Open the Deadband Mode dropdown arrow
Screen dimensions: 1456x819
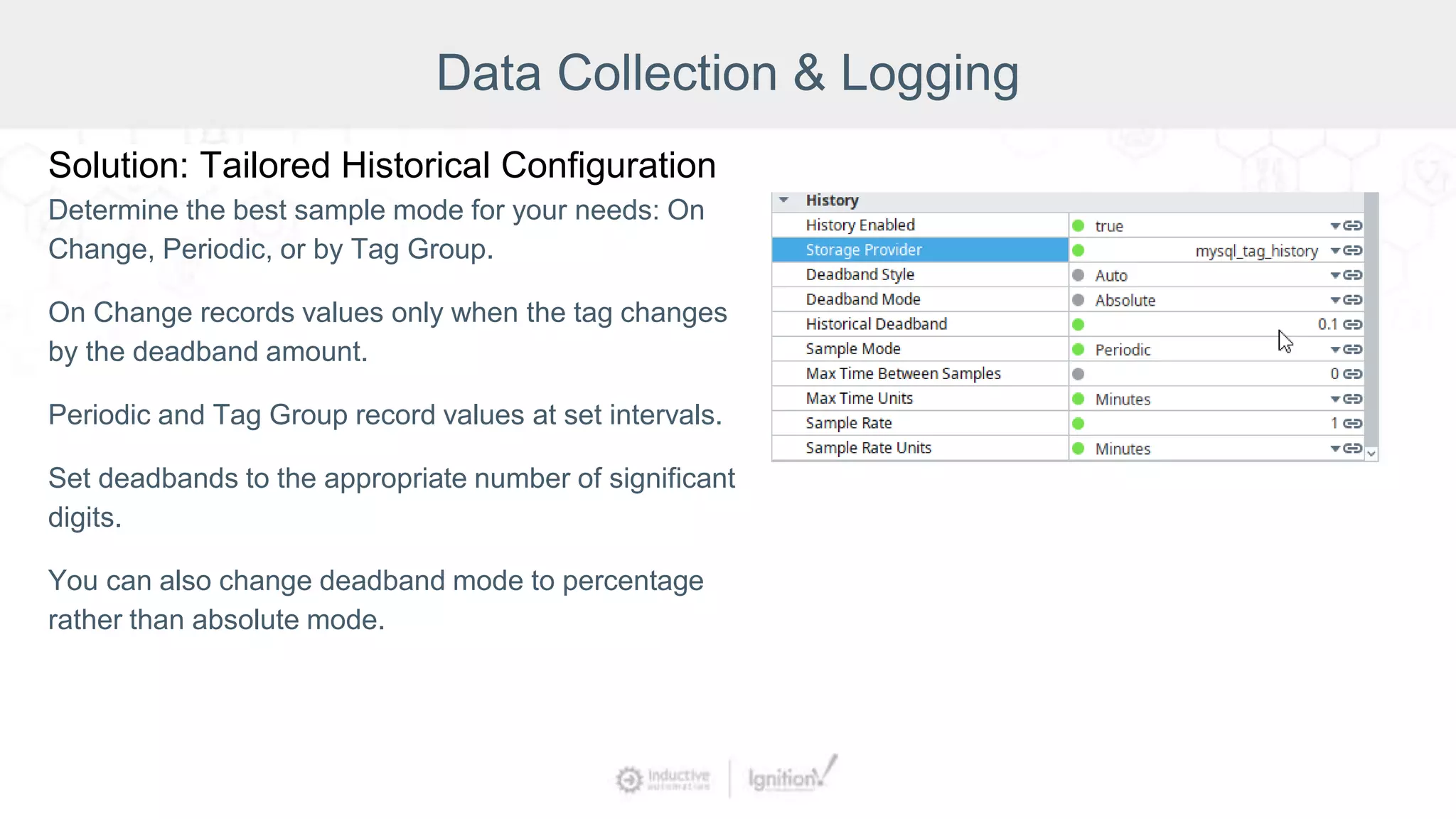coord(1335,300)
